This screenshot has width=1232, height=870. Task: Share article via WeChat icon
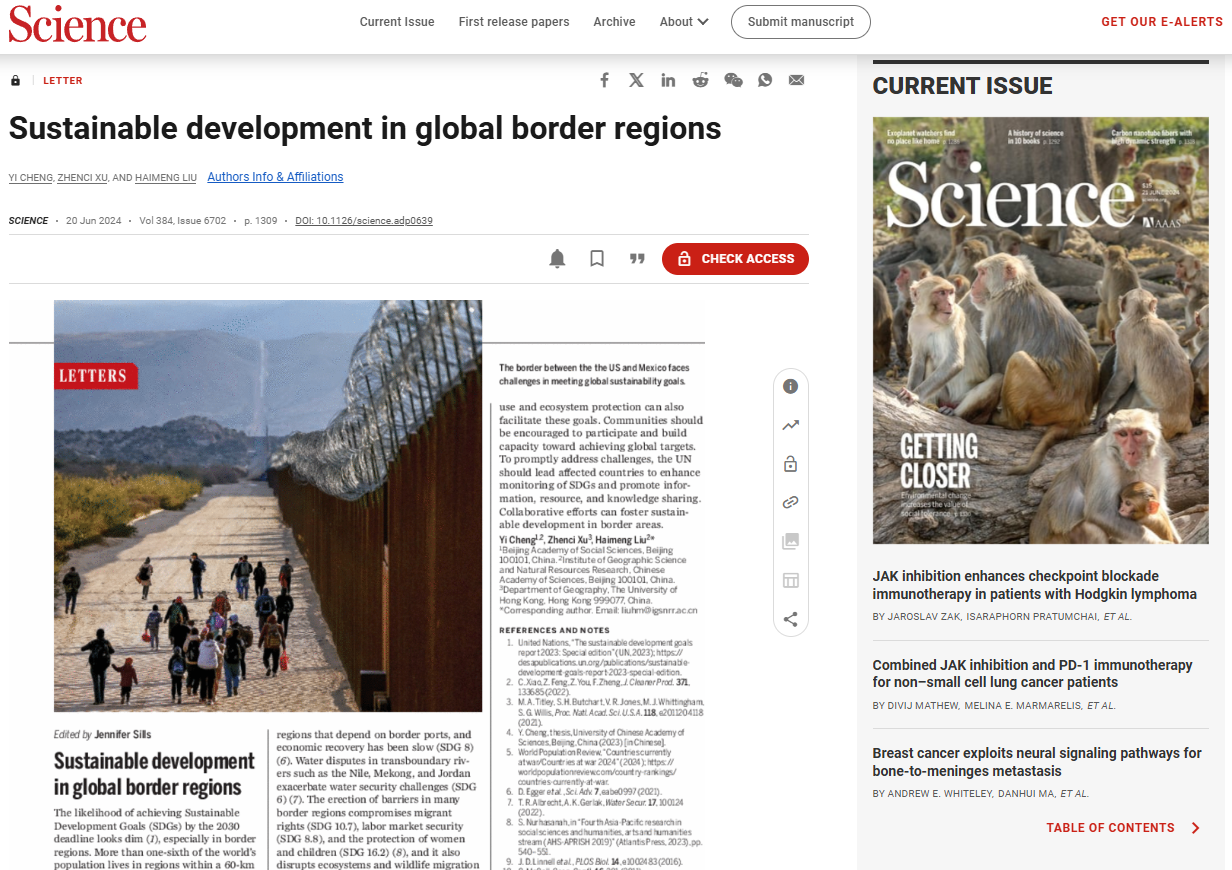click(x=733, y=80)
